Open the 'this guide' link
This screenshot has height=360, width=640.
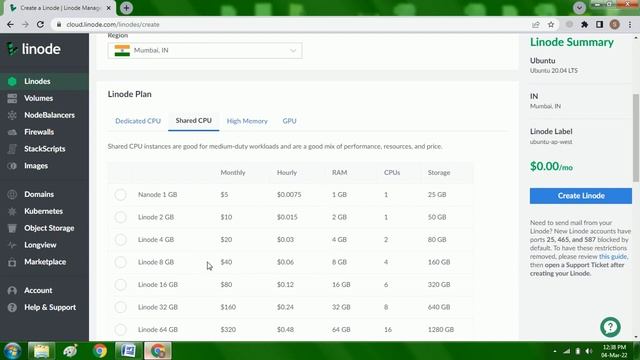click(613, 257)
